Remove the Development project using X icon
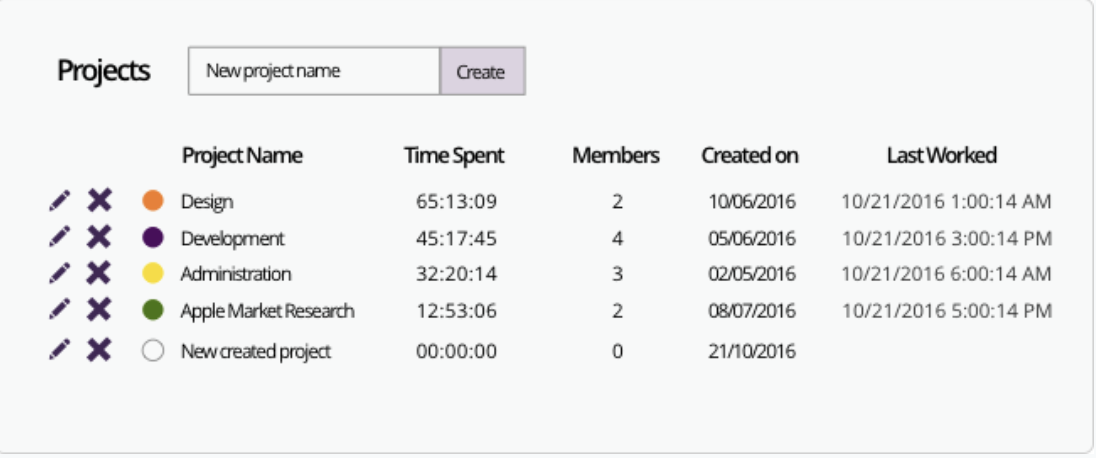Viewport: 1096px width, 458px height. [x=98, y=238]
